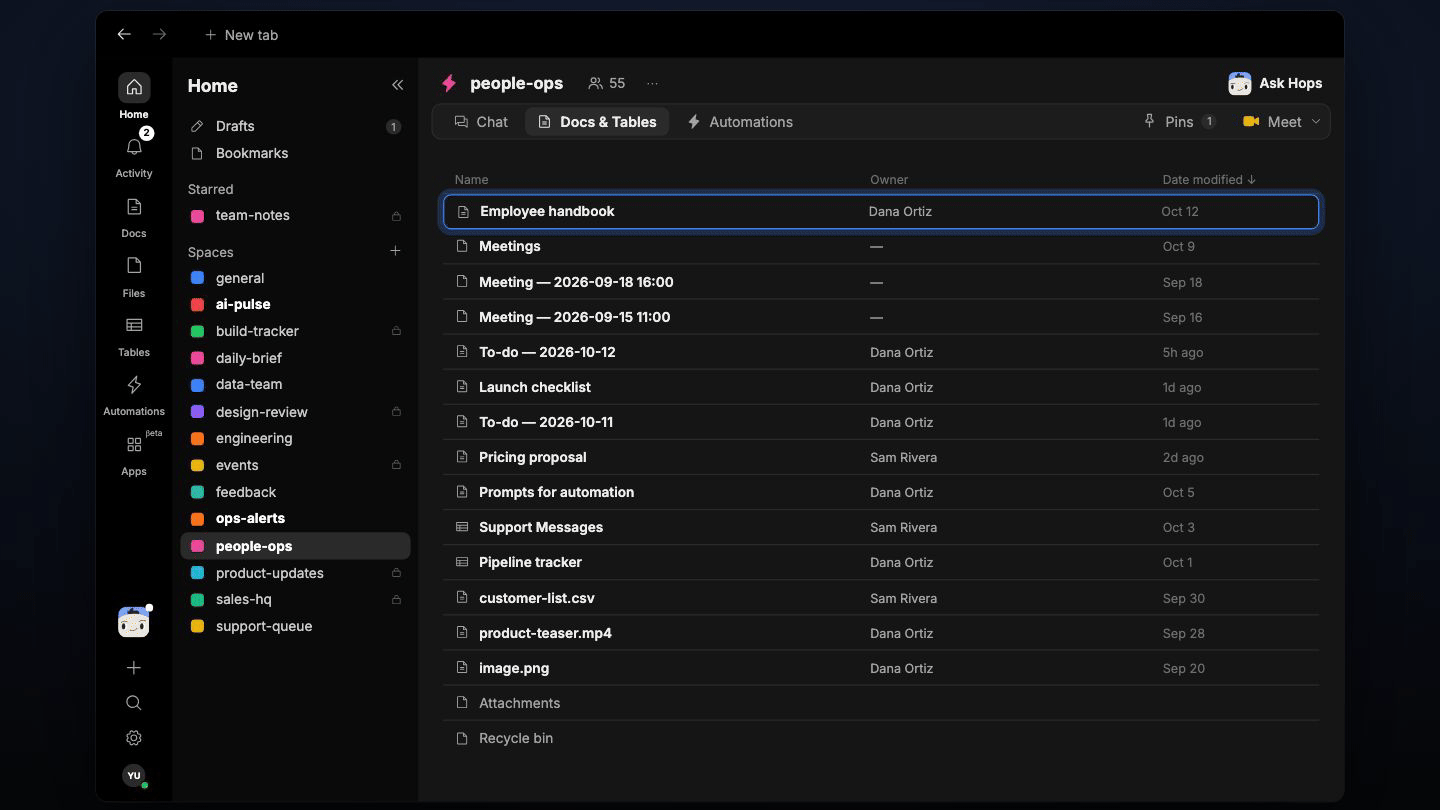The height and width of the screenshot is (810, 1440).
Task: Open Bookmarks in sidebar
Action: tap(295, 153)
